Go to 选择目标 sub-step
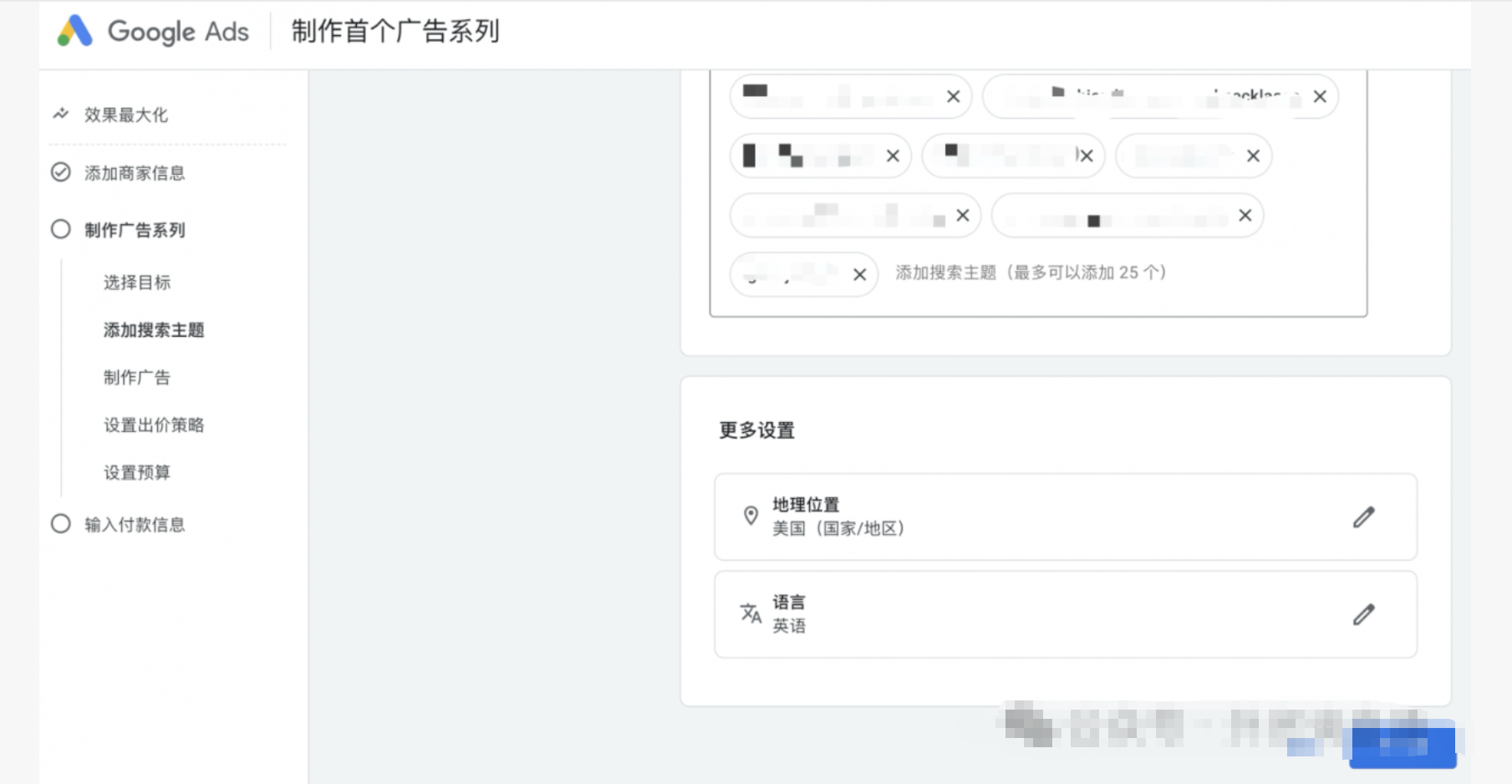 (137, 283)
